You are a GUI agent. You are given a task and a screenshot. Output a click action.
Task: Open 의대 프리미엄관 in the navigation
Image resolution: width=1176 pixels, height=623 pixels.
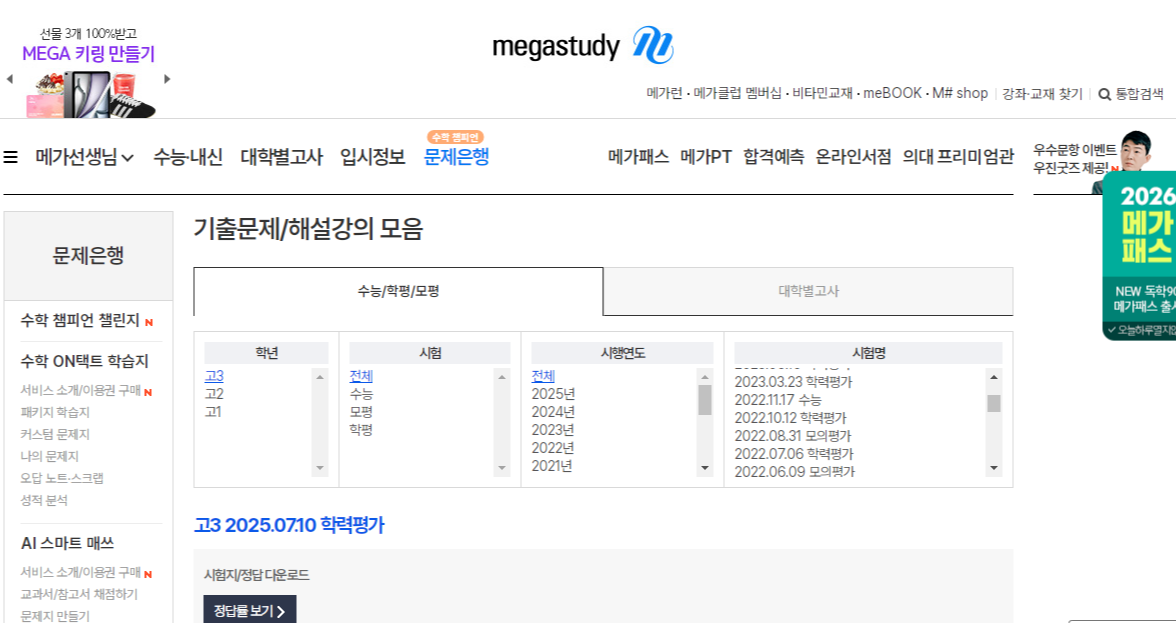pyautogui.click(x=958, y=157)
